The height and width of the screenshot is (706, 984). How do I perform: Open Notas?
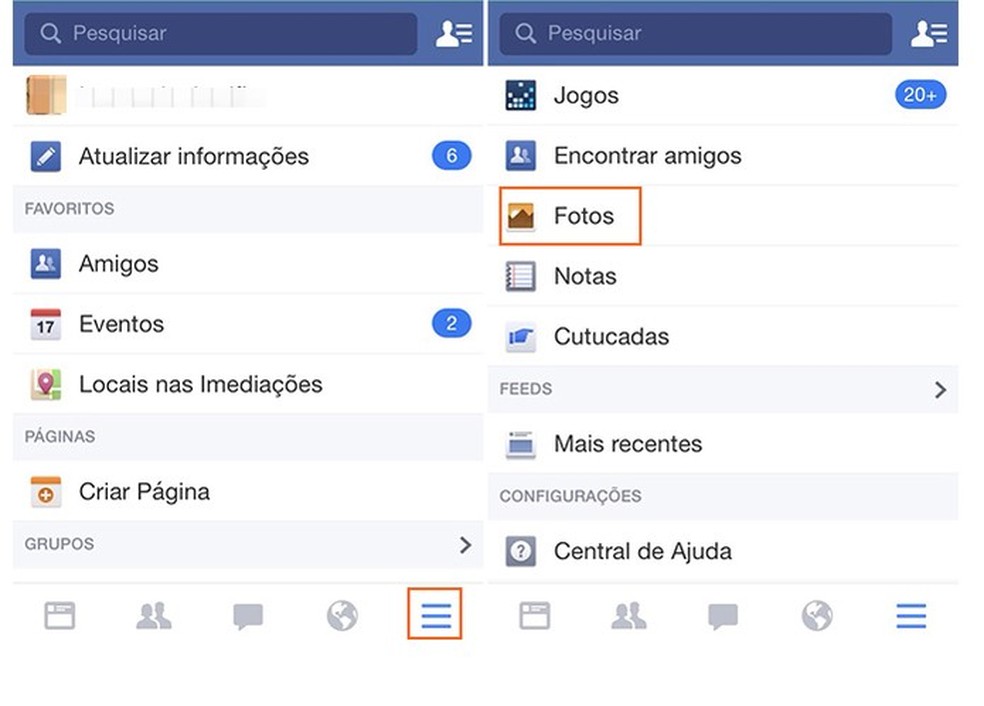pyautogui.click(x=585, y=276)
